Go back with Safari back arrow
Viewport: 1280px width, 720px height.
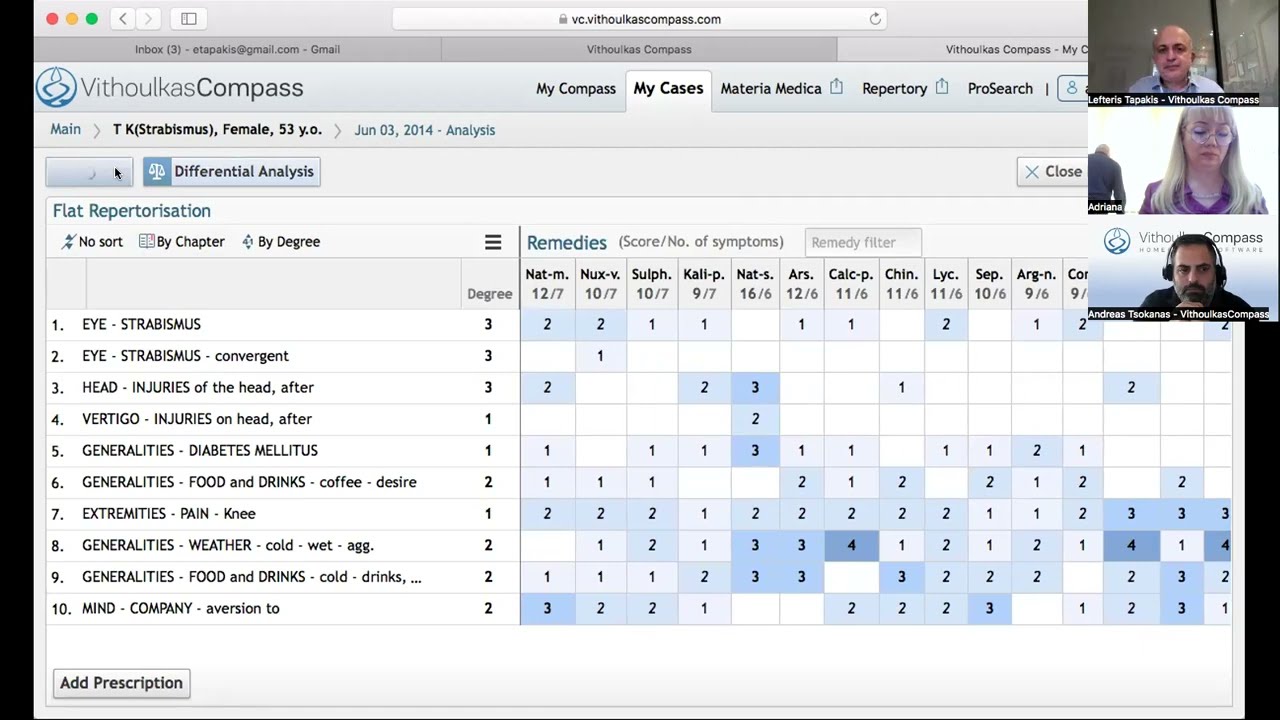123,19
